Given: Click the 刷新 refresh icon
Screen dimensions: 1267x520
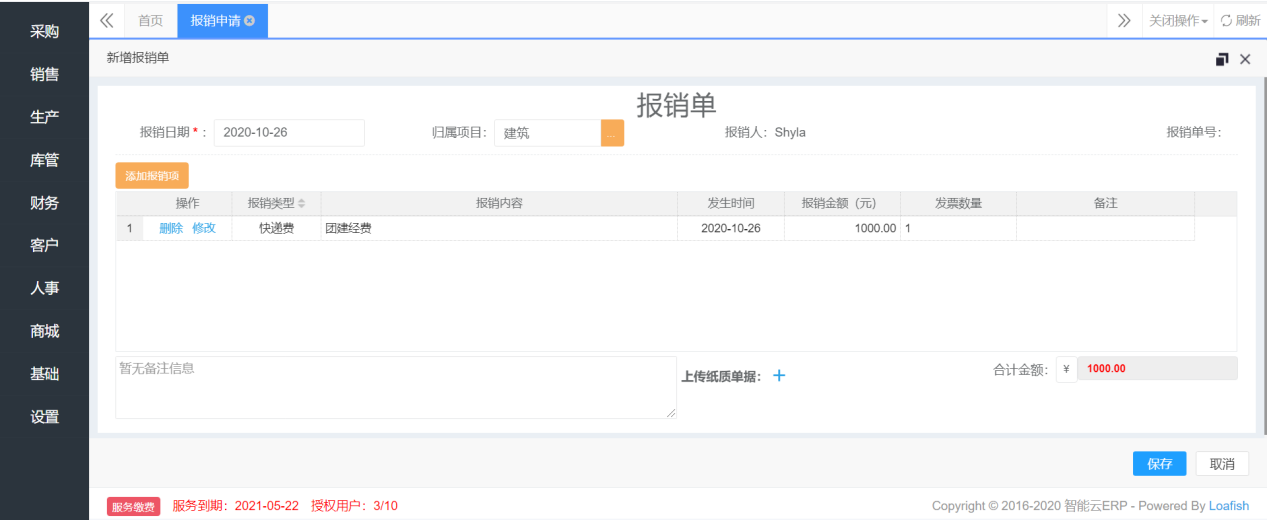Looking at the screenshot, I should click(1226, 20).
